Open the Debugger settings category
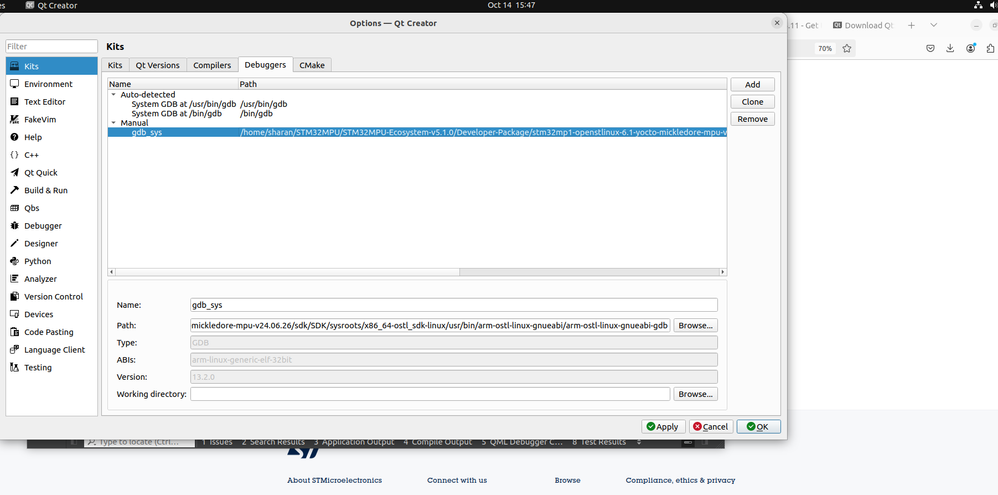Viewport: 998px width, 495px height. coord(52,226)
